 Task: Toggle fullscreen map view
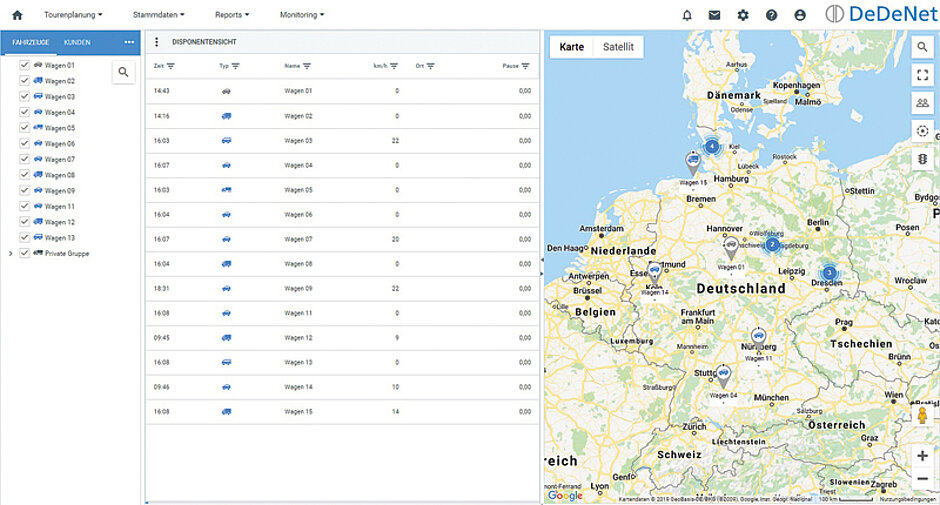(922, 74)
